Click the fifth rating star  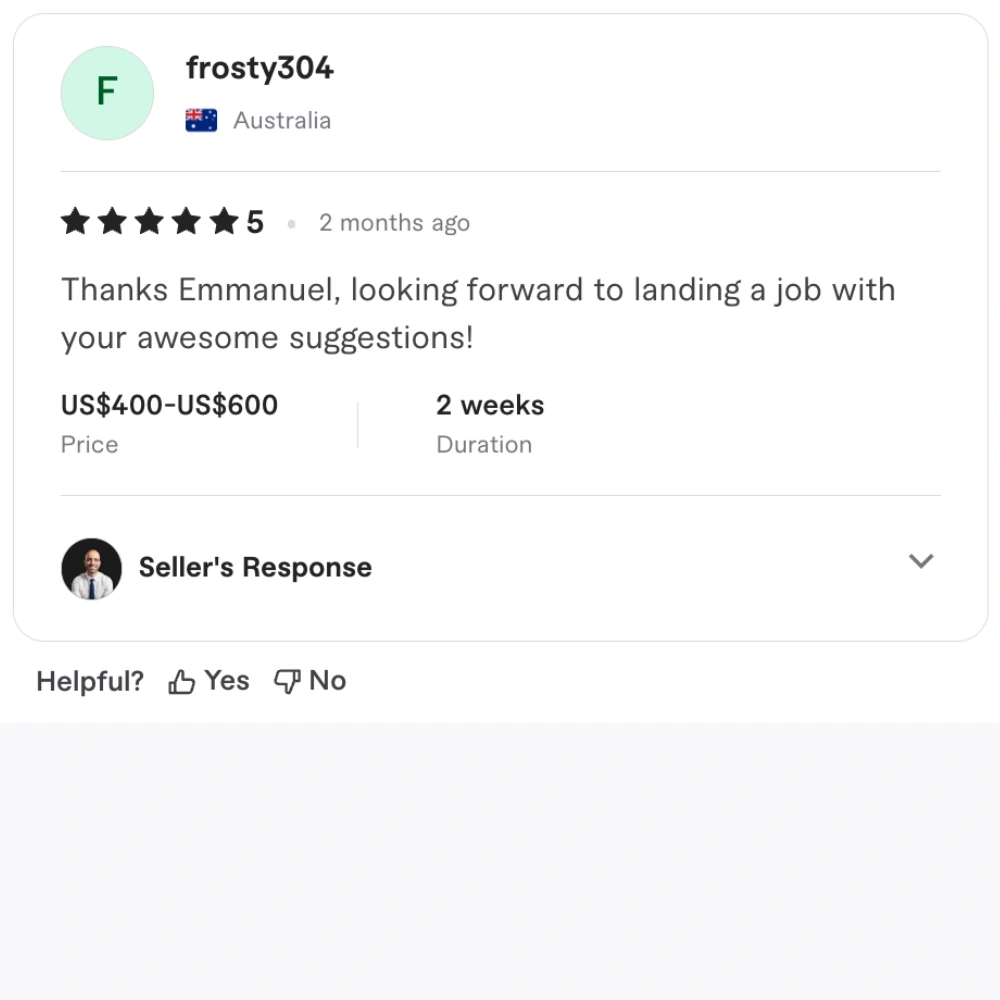click(x=223, y=222)
